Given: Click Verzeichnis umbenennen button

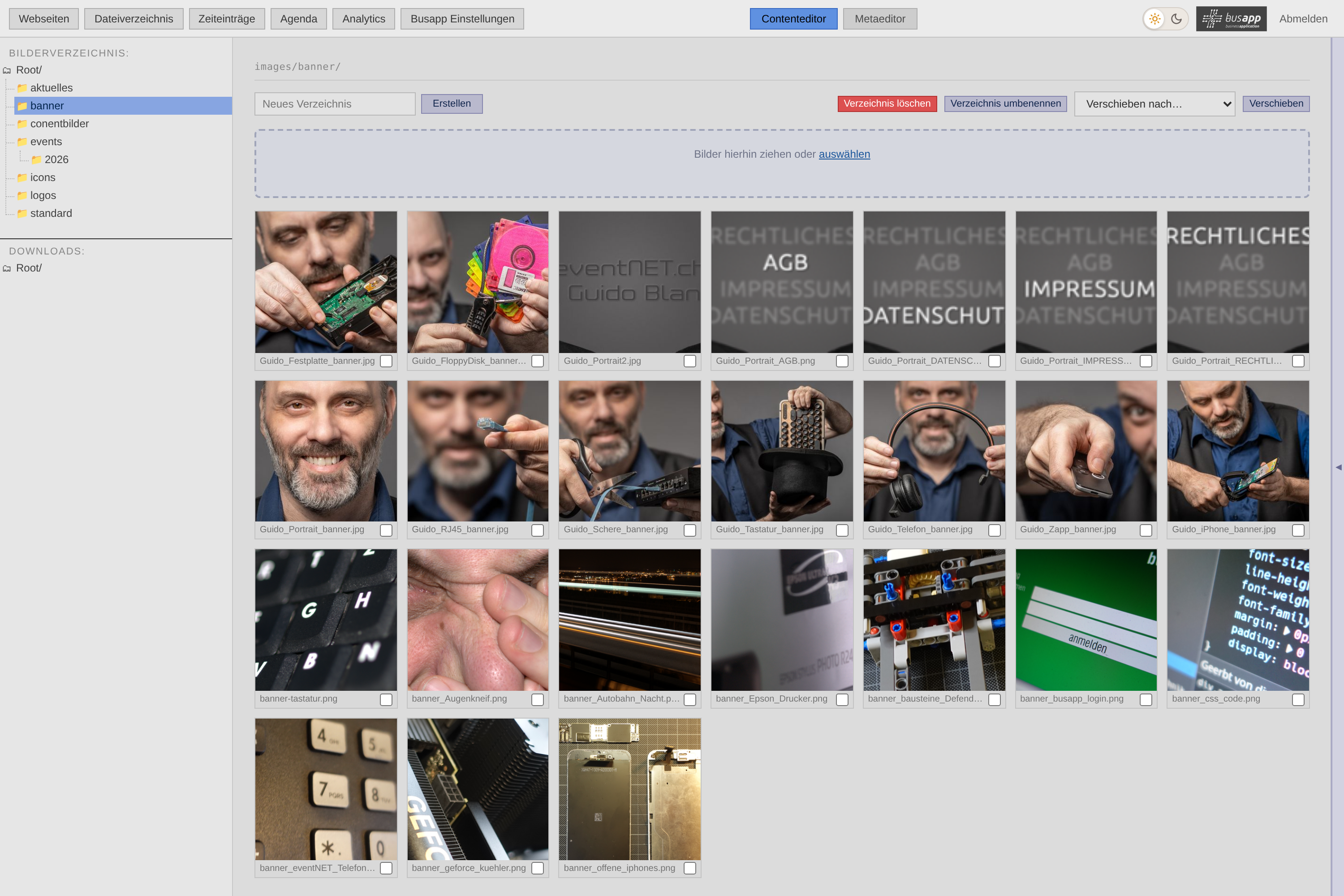Looking at the screenshot, I should pyautogui.click(x=1005, y=103).
